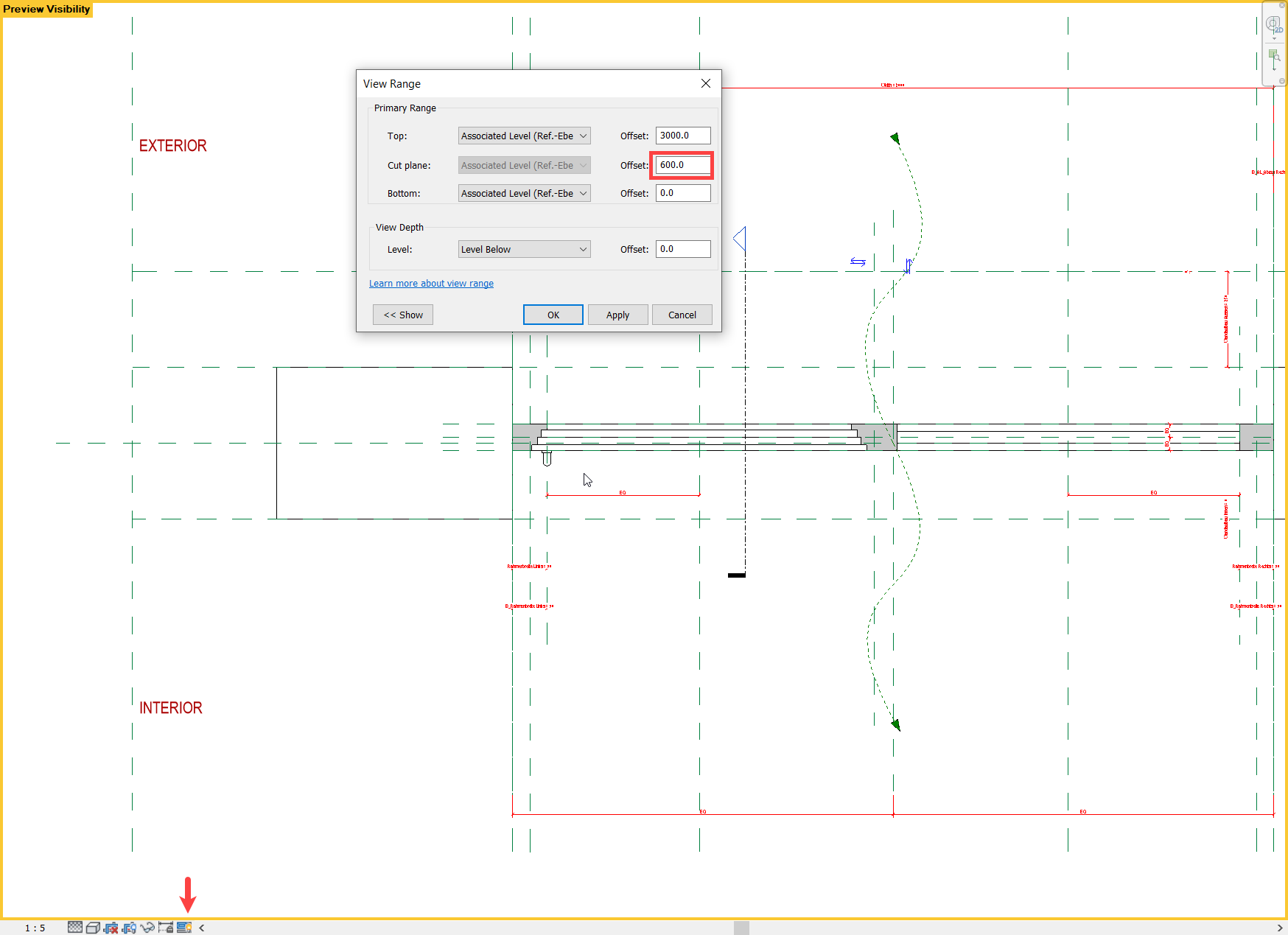This screenshot has height=935, width=1288.
Task: Open the Learn more about view range link
Action: tap(430, 283)
